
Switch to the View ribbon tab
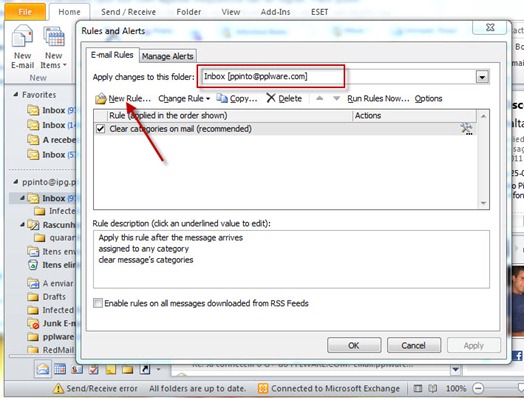pos(231,12)
